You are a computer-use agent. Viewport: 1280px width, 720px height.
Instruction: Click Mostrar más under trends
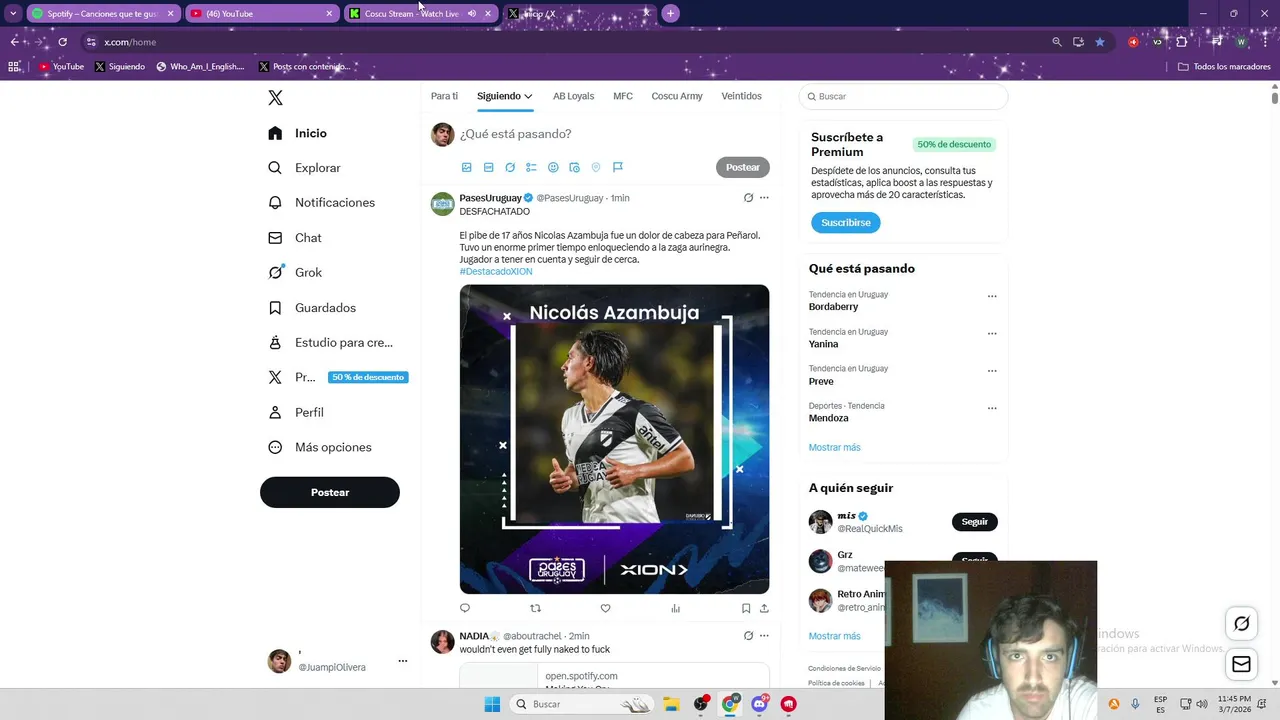(834, 447)
